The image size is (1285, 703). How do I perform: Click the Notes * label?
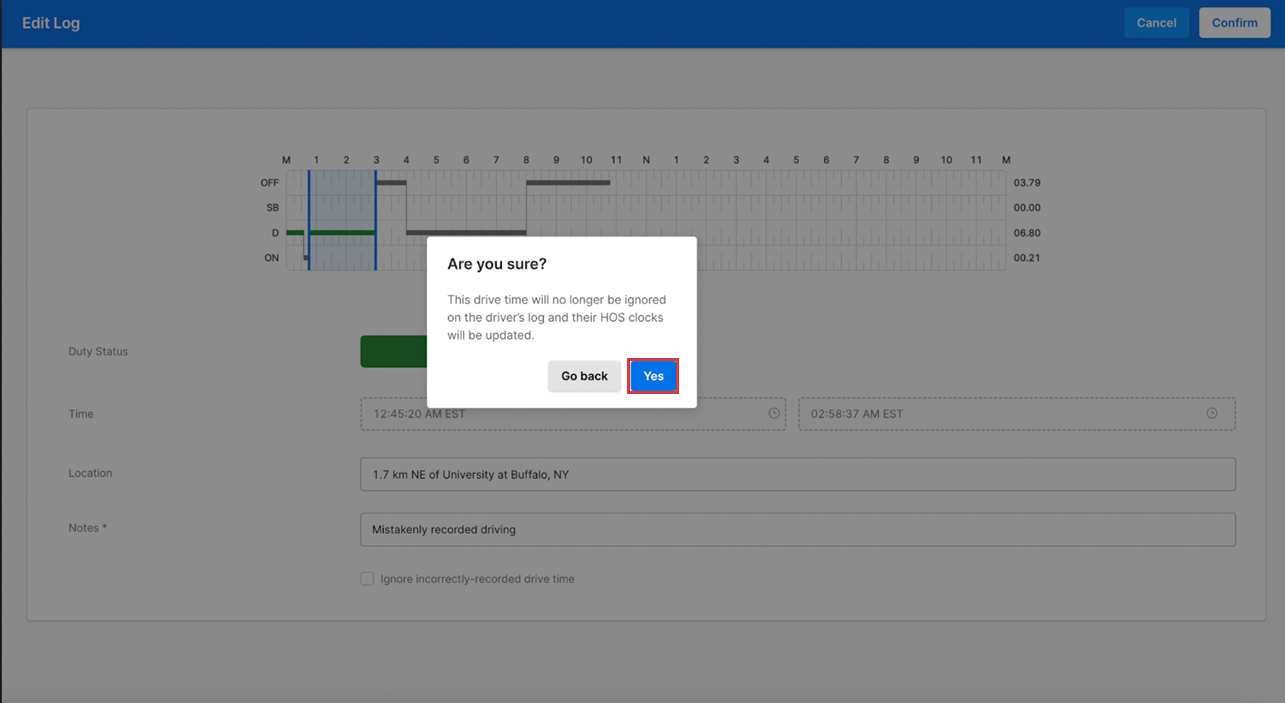88,528
